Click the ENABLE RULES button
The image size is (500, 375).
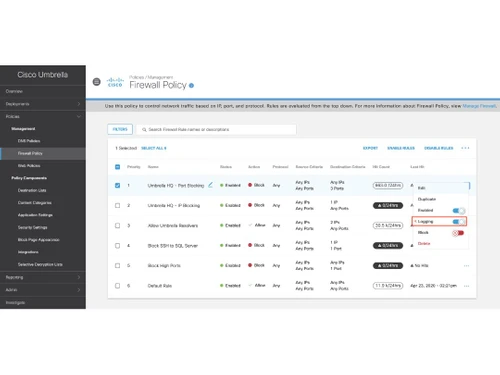[x=401, y=148]
